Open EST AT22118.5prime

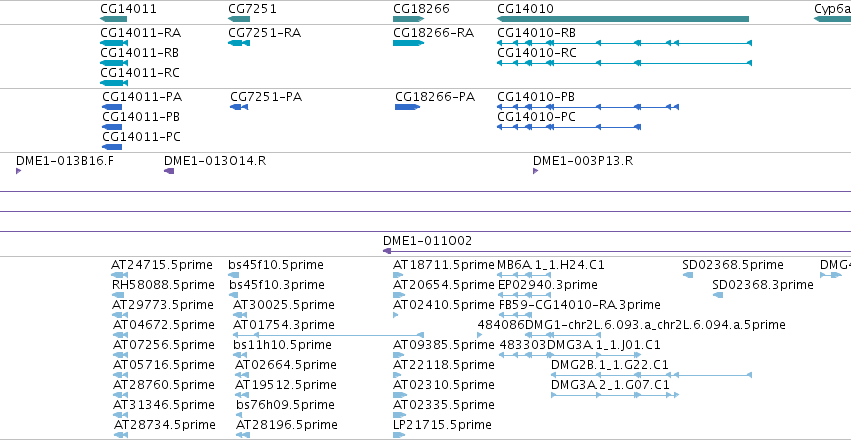[x=444, y=365]
